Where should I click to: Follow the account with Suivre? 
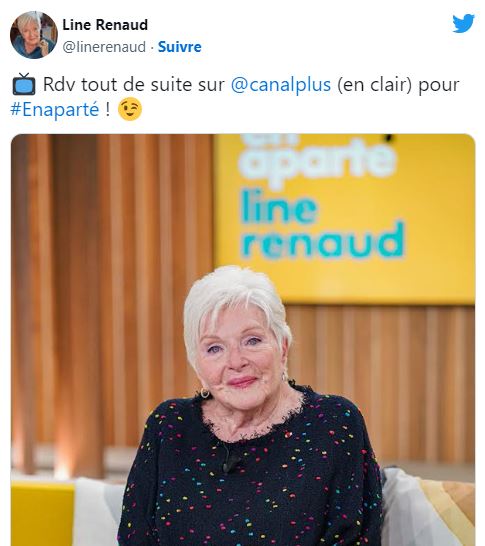(180, 47)
